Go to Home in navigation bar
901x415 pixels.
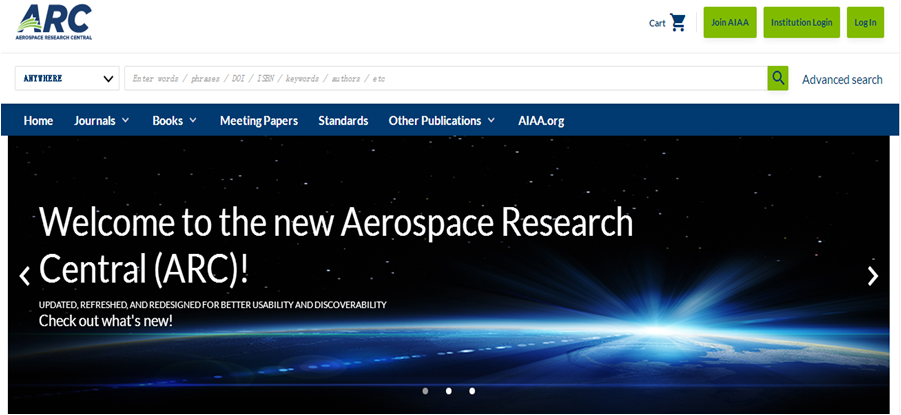(x=38, y=121)
